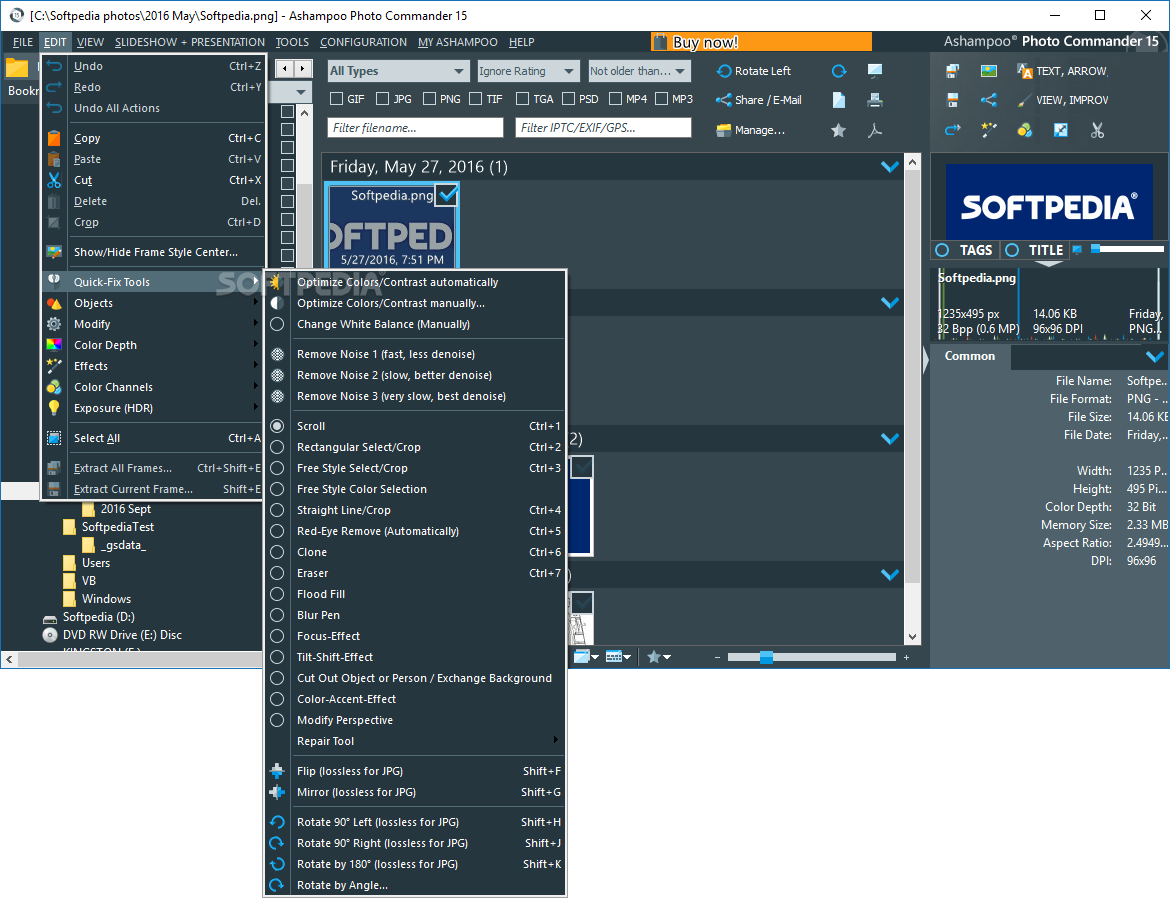The height and width of the screenshot is (898, 1170).
Task: Click the resize image icon in right panel
Action: click(1060, 131)
